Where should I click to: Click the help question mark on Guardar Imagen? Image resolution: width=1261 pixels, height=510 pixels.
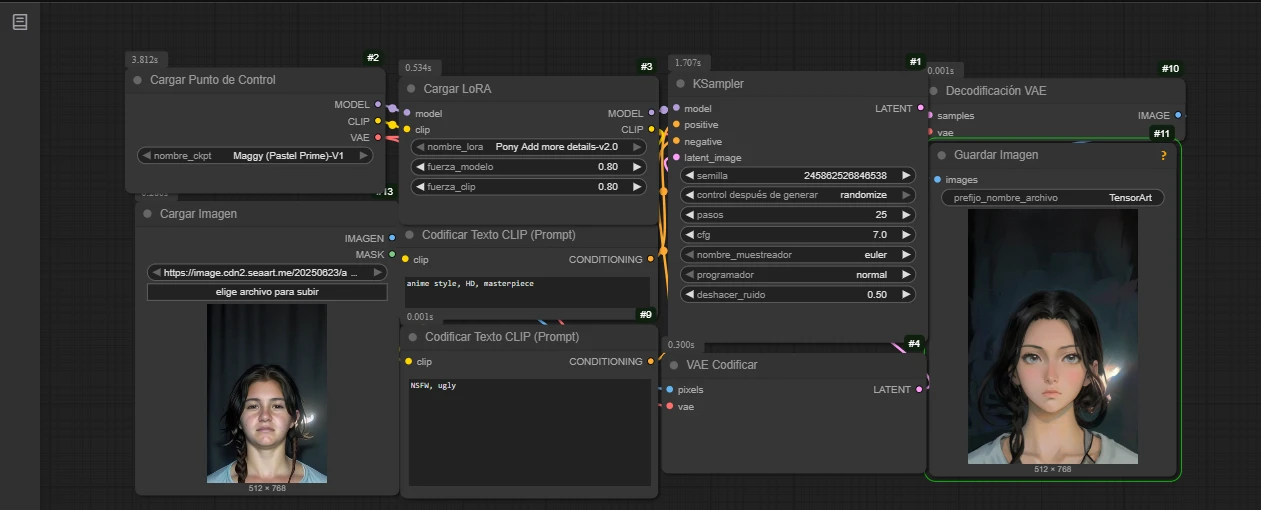(x=1163, y=155)
